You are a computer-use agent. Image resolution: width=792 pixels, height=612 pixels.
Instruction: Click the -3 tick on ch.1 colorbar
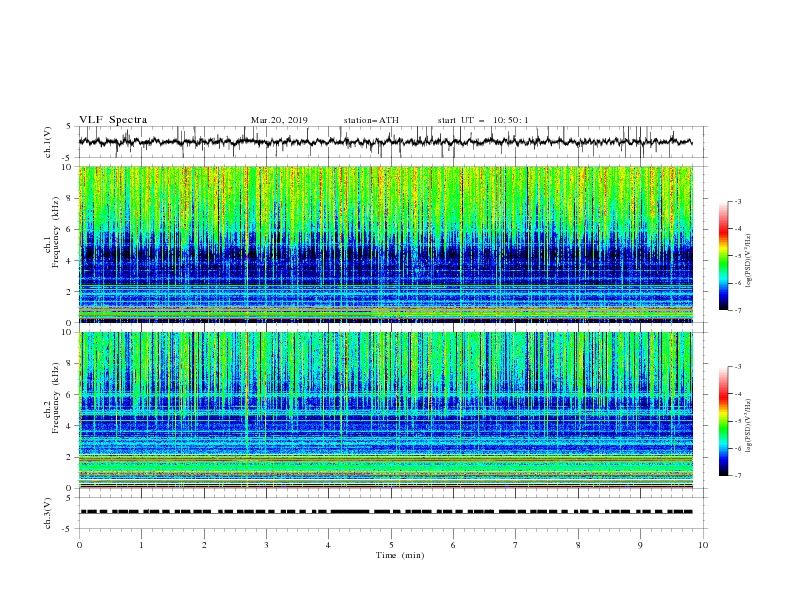(x=737, y=201)
